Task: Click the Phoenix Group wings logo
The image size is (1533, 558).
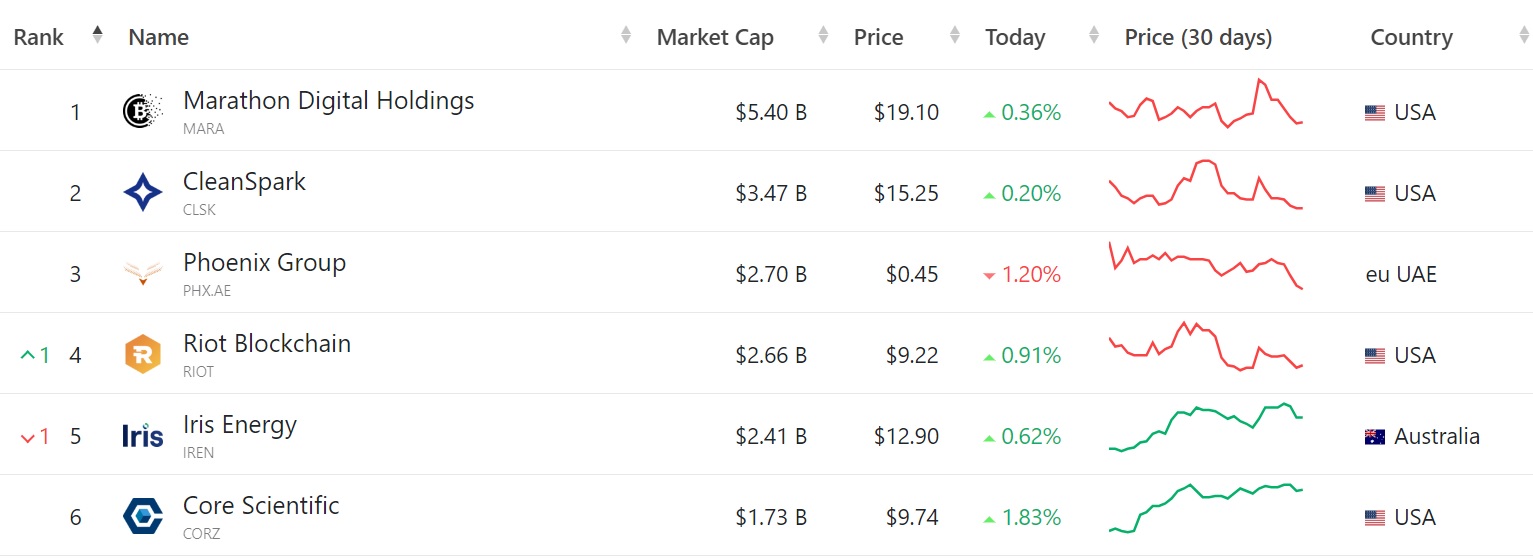Action: point(142,273)
